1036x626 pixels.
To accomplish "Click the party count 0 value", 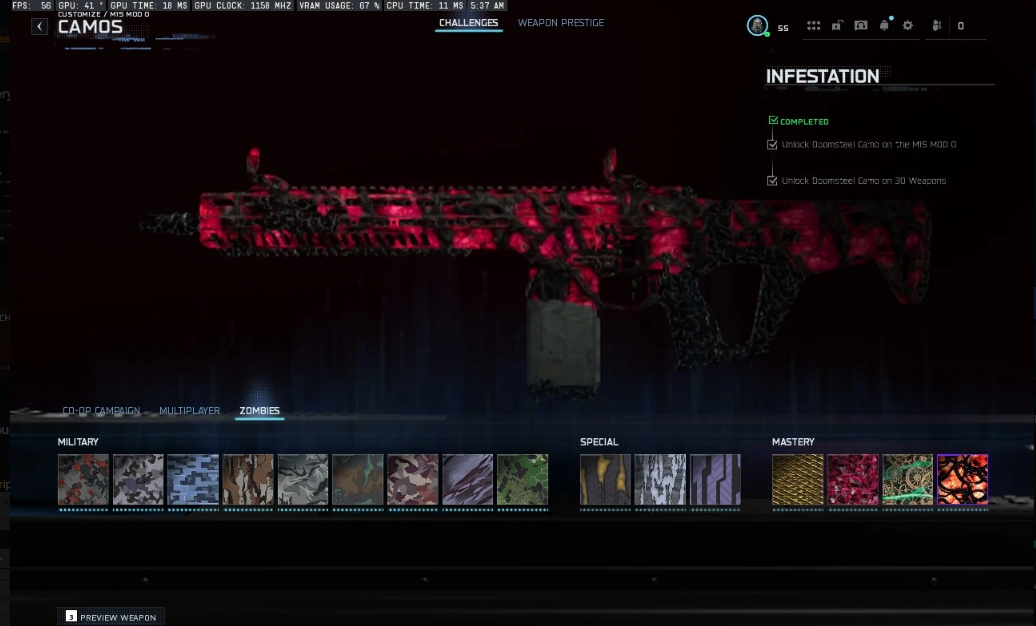I will [x=961, y=26].
